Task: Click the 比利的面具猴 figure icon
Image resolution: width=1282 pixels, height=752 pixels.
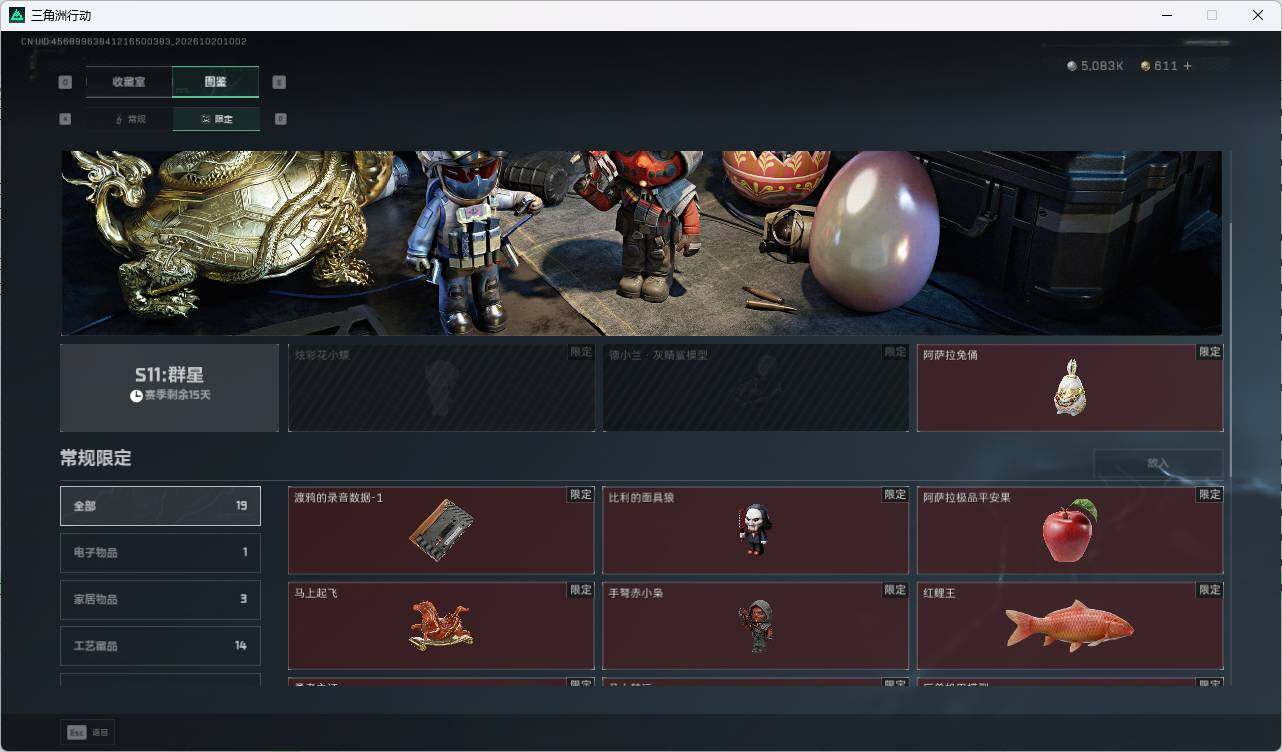Action: [x=755, y=530]
